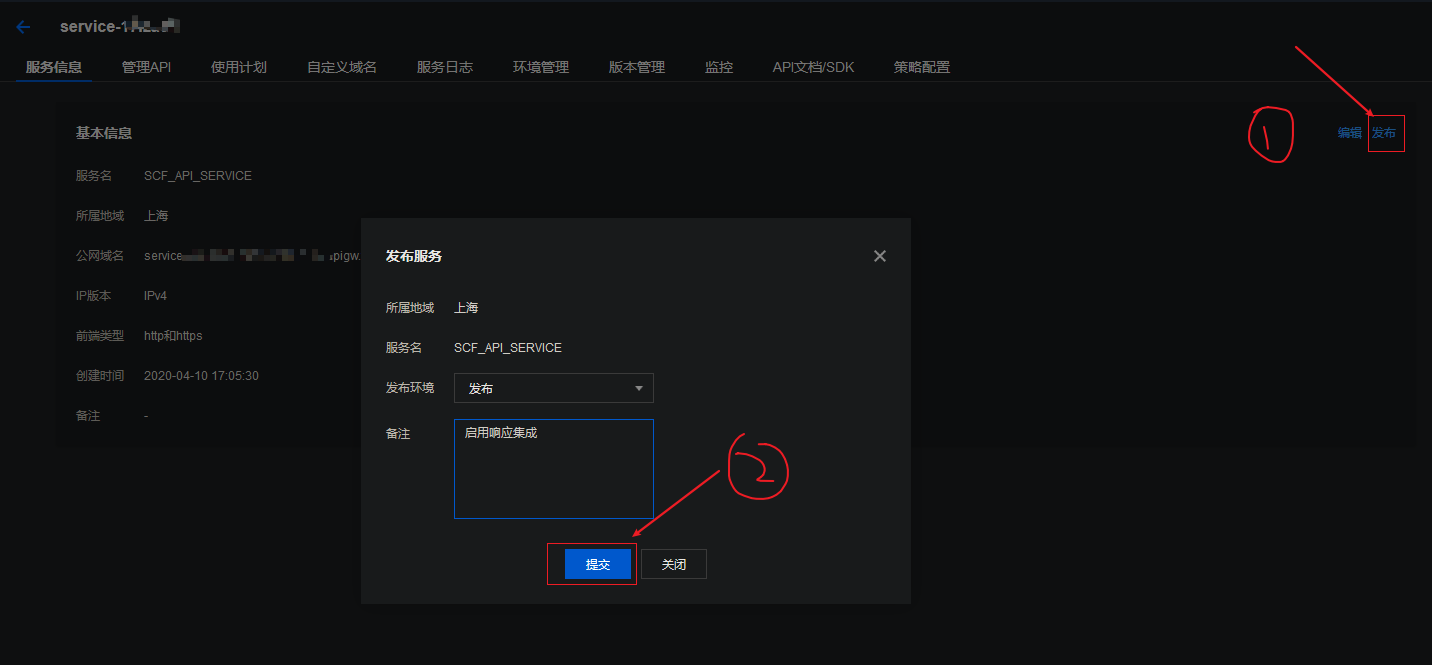
Task: Click the IPv4 value
Action: click(156, 296)
